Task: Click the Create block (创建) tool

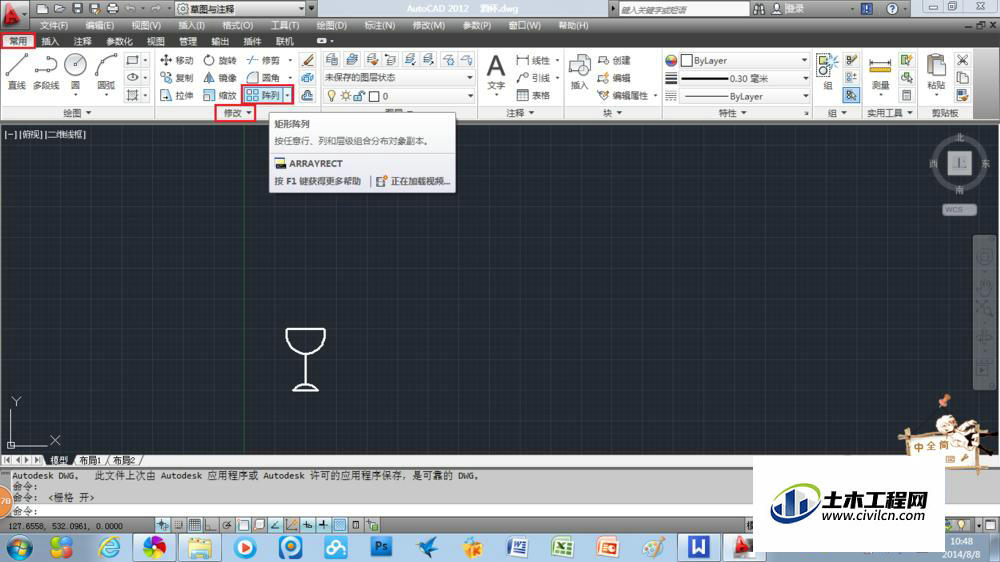Action: (x=614, y=60)
